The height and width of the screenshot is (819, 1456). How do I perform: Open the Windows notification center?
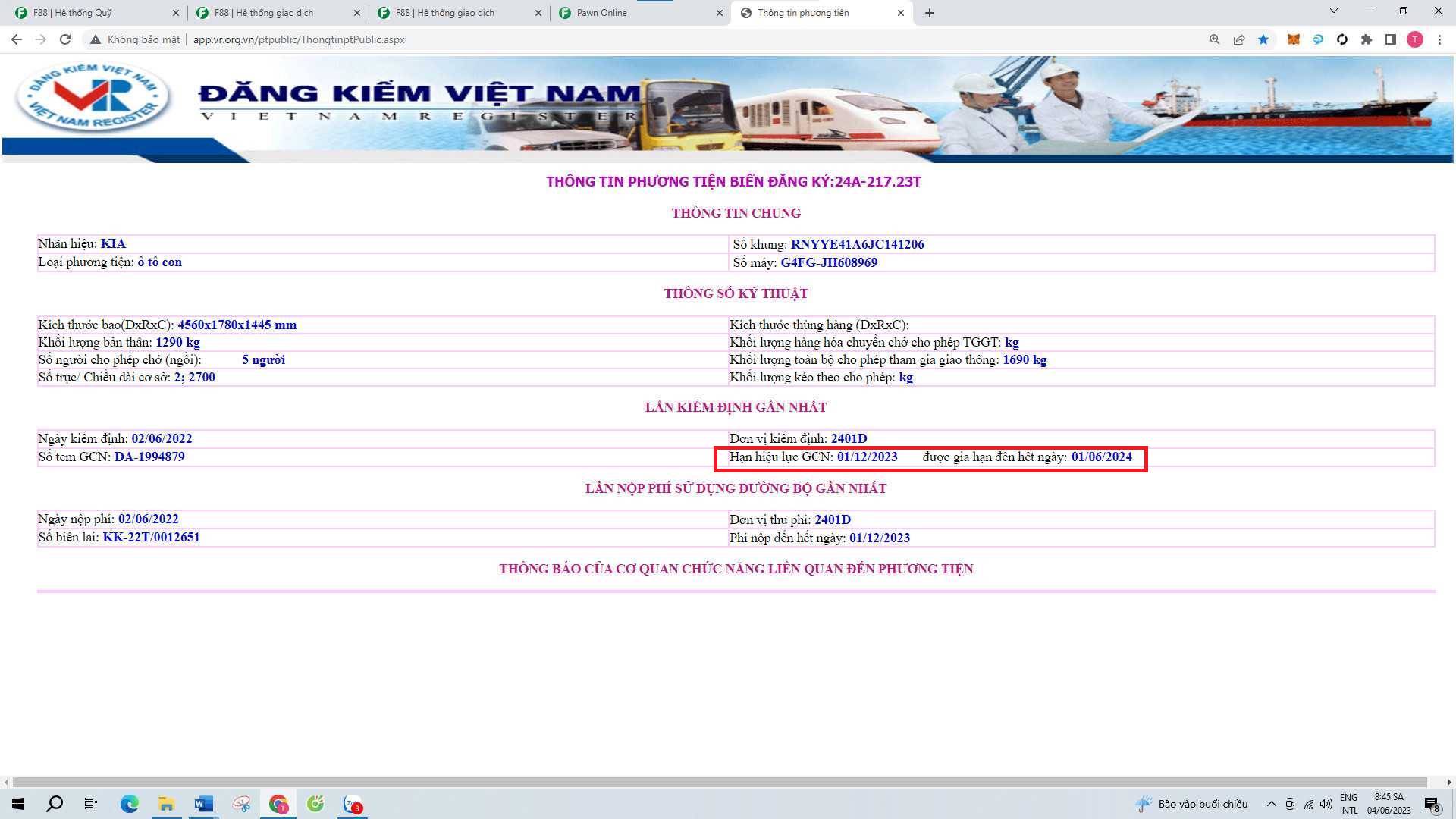tap(1432, 804)
